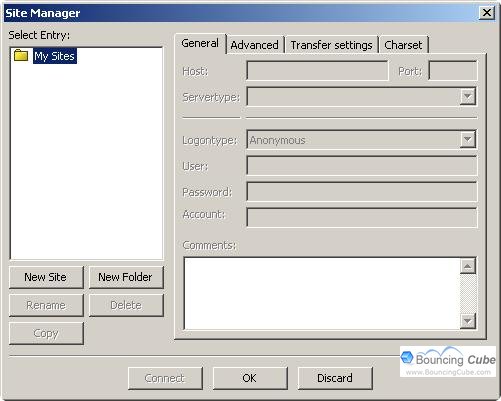The height and width of the screenshot is (401, 501).
Task: Click the Comments scrollbar up arrow
Action: 468,266
